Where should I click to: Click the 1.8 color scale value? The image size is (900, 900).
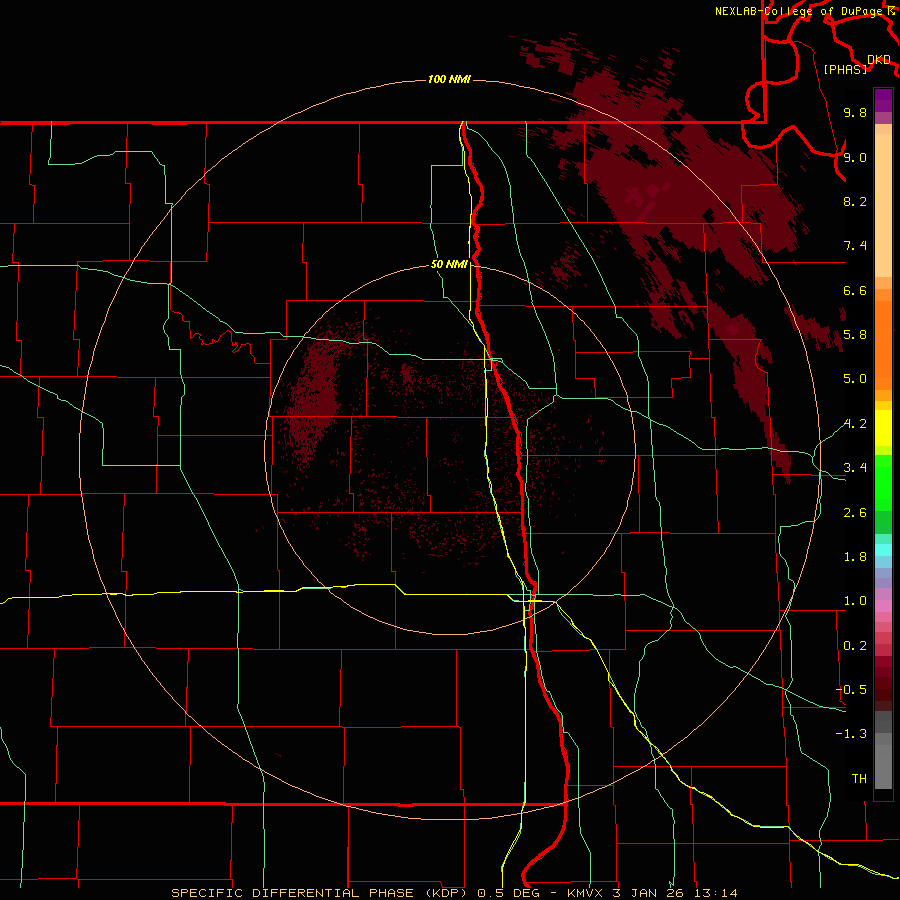point(855,557)
